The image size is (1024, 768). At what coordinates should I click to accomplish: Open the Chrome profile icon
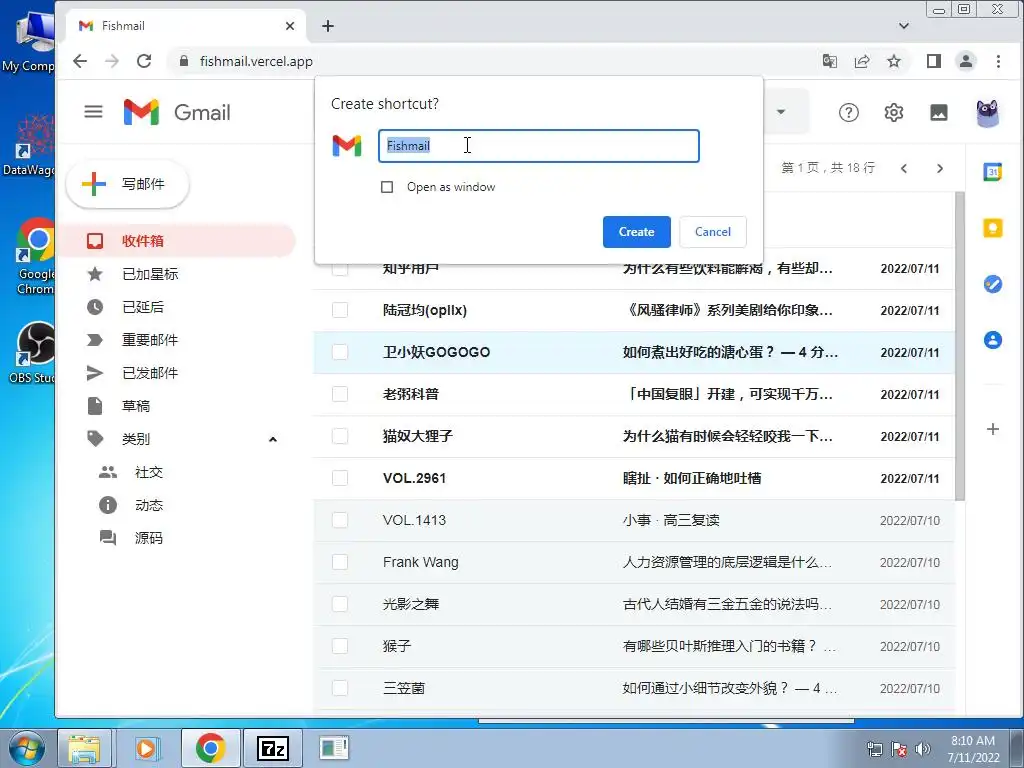tap(966, 61)
